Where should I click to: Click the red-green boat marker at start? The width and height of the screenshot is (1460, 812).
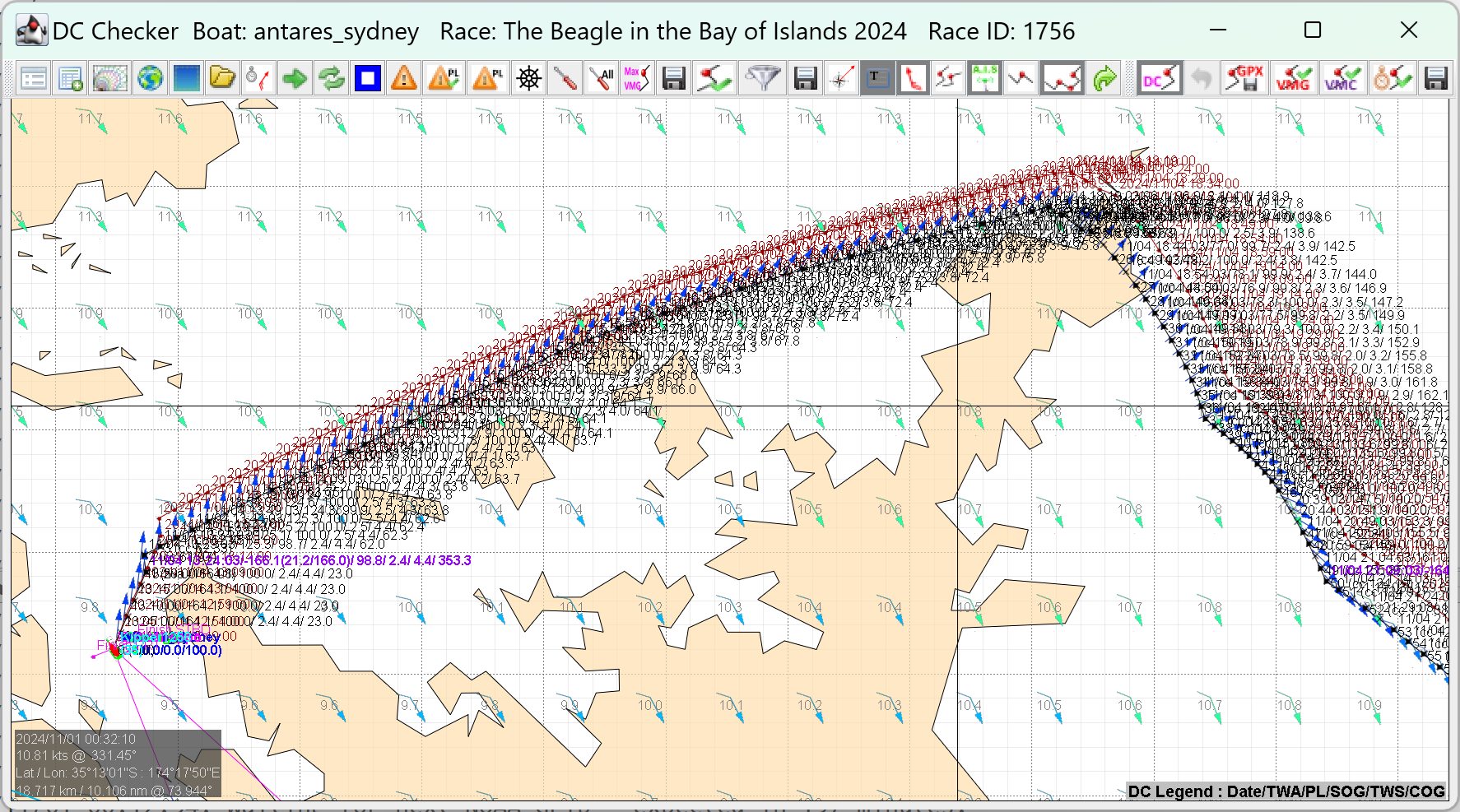coord(115,649)
